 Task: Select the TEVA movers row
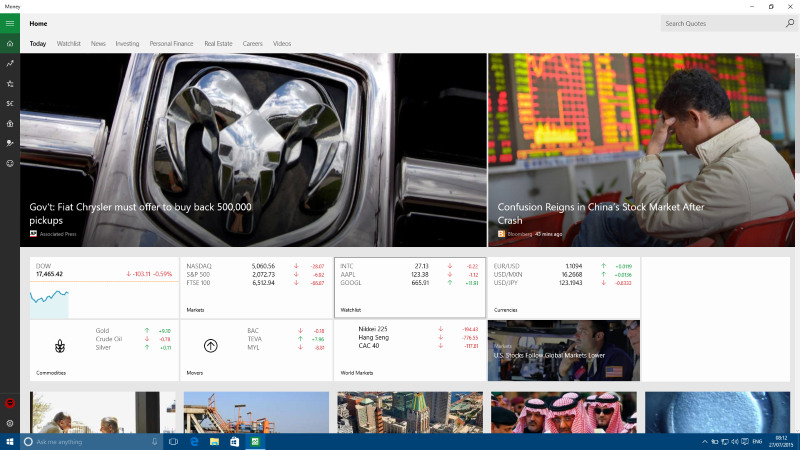286,339
